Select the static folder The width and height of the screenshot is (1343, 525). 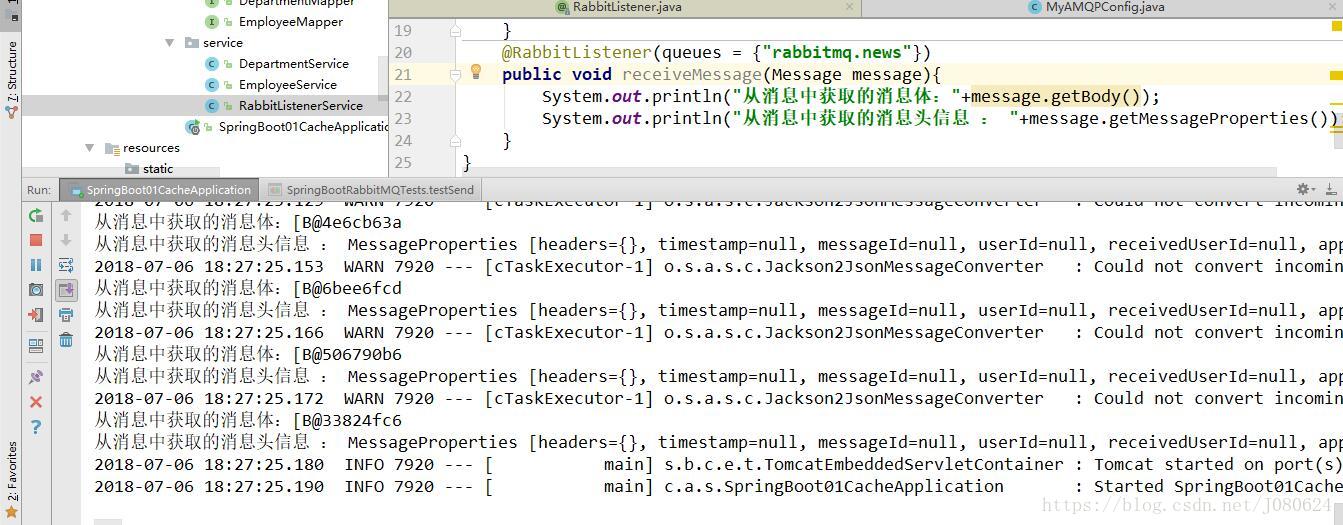pos(149,168)
